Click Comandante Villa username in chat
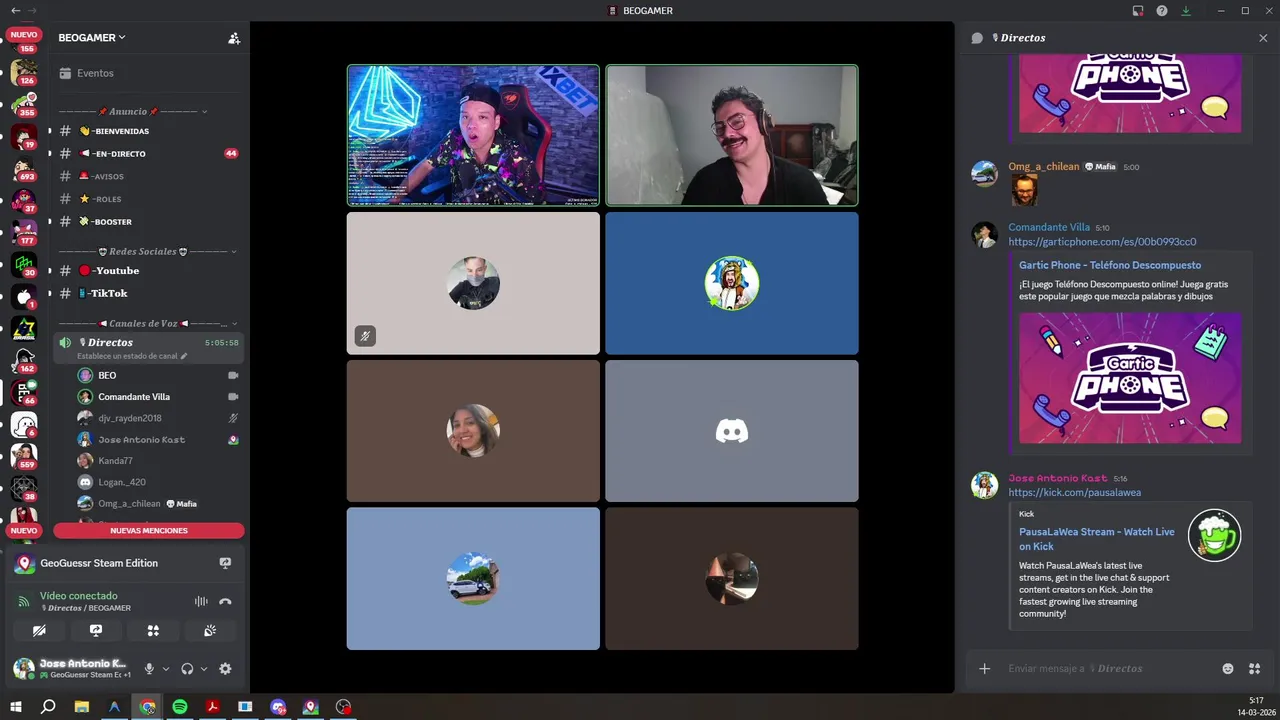Viewport: 1280px width, 720px height. click(x=1049, y=227)
